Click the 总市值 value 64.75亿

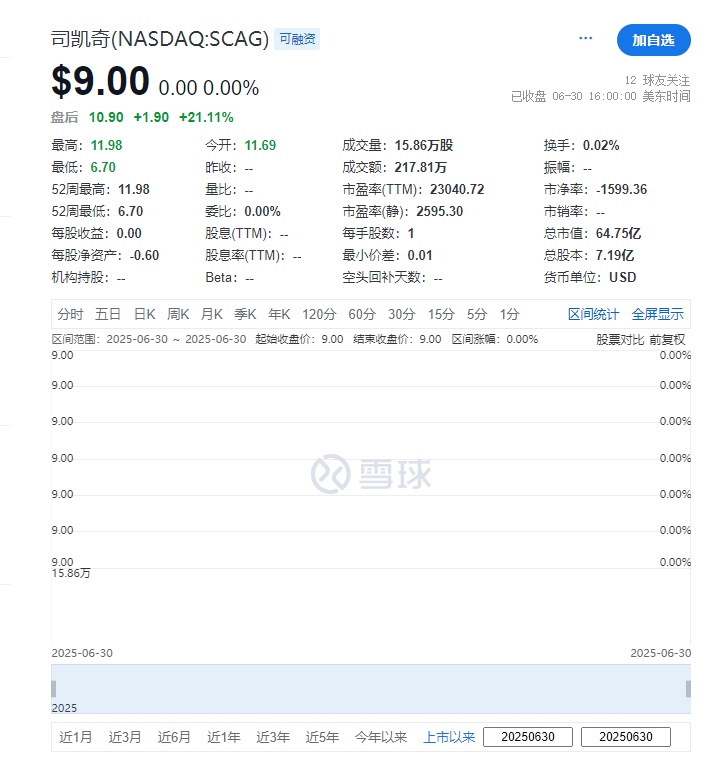click(x=618, y=233)
